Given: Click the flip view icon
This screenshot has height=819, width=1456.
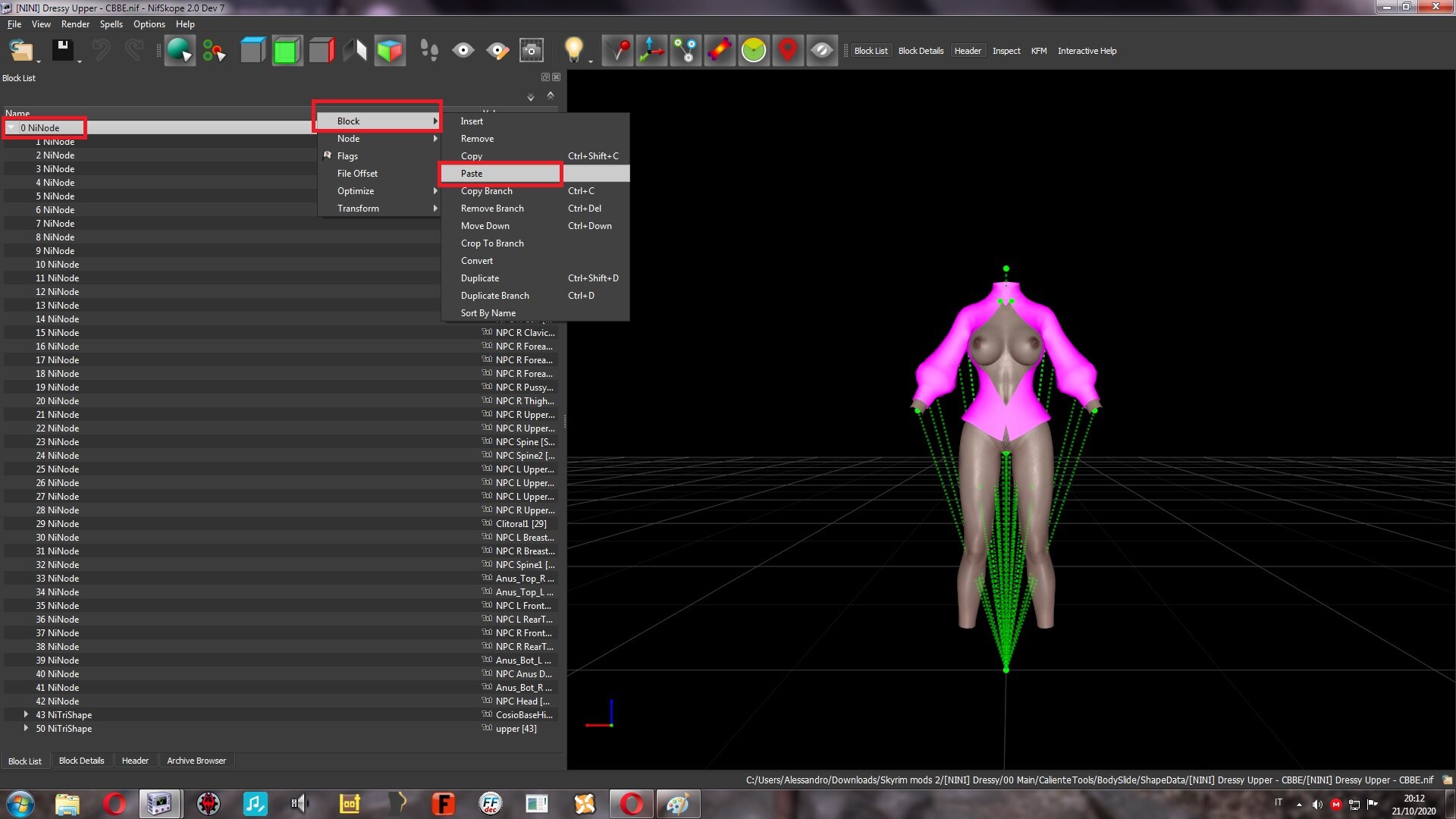Looking at the screenshot, I should tap(355, 51).
